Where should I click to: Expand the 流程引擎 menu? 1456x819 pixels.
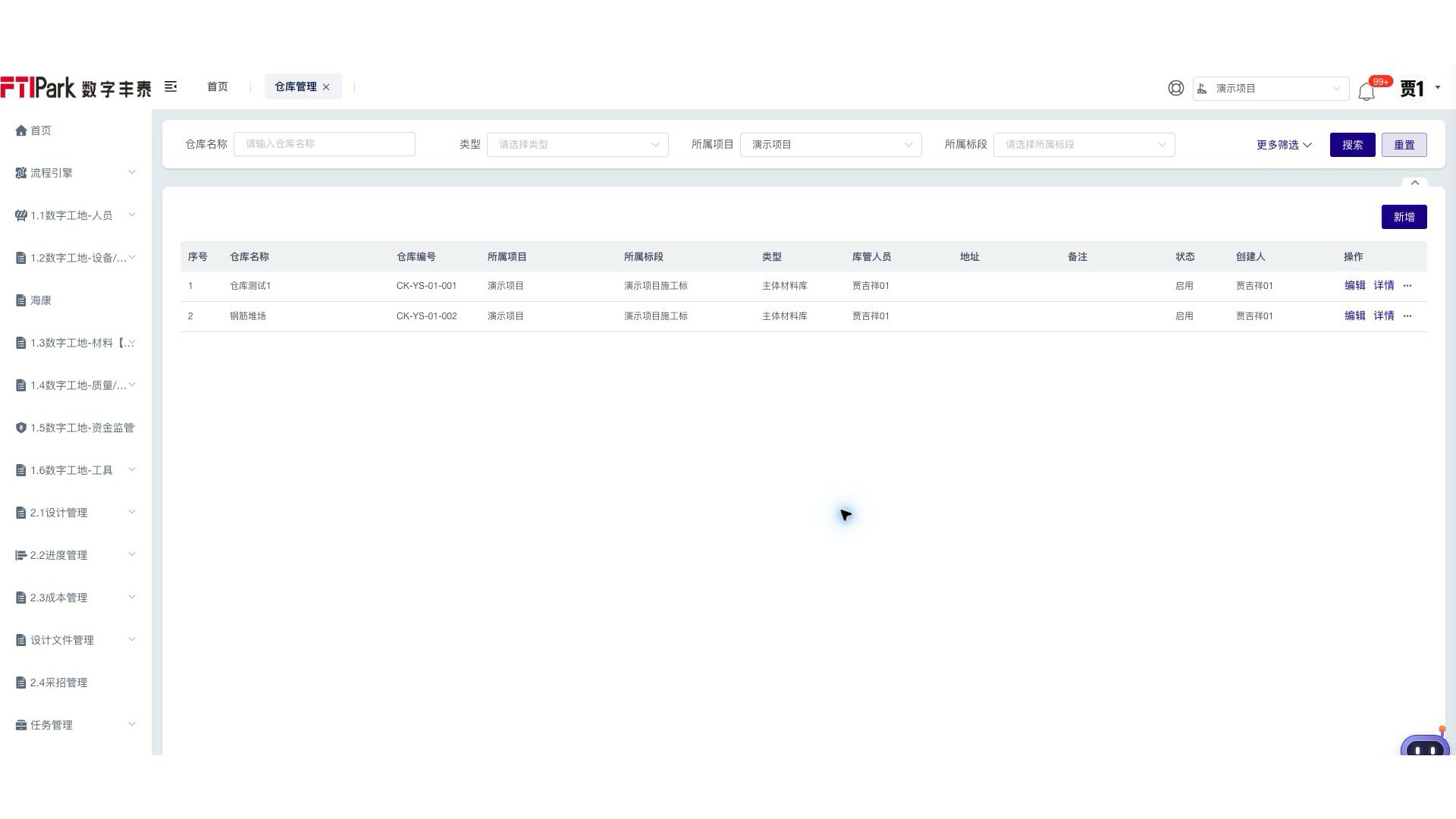pyautogui.click(x=76, y=173)
